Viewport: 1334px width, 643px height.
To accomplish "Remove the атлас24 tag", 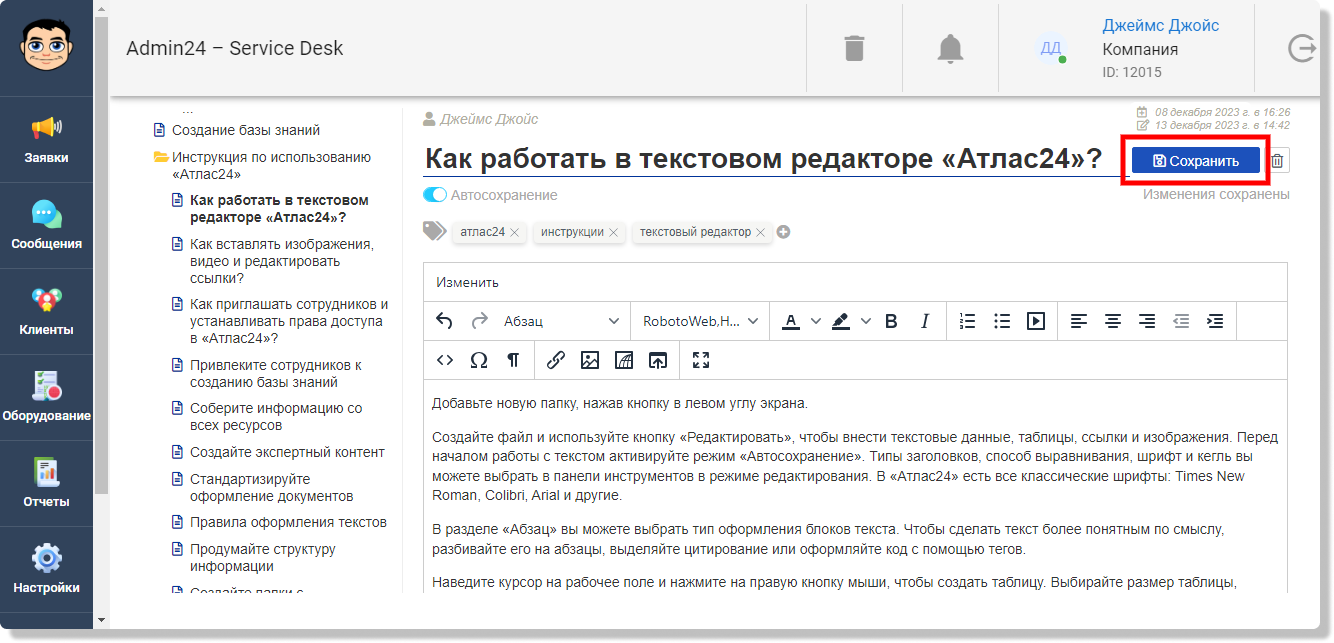I will 514,232.
